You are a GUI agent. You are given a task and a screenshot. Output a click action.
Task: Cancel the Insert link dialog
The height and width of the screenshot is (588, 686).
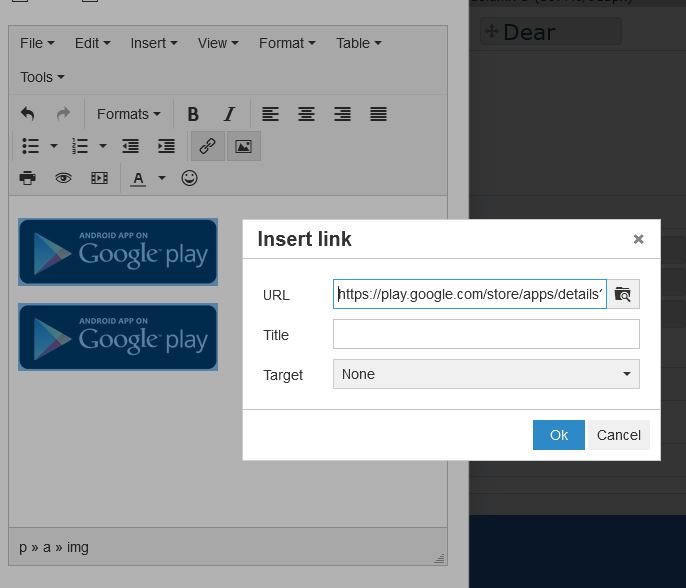(618, 435)
